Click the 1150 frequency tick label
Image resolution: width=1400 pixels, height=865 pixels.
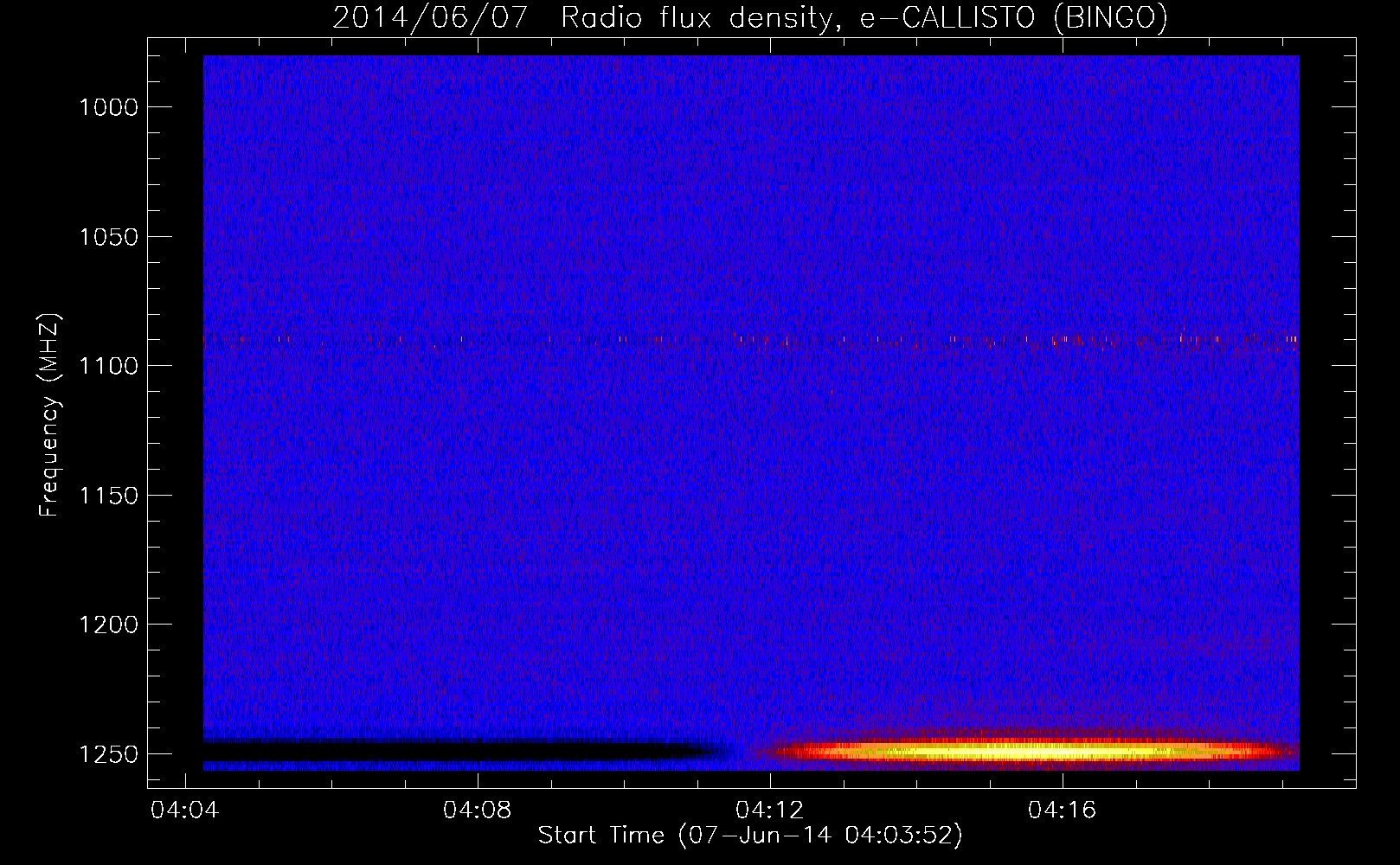[108, 496]
